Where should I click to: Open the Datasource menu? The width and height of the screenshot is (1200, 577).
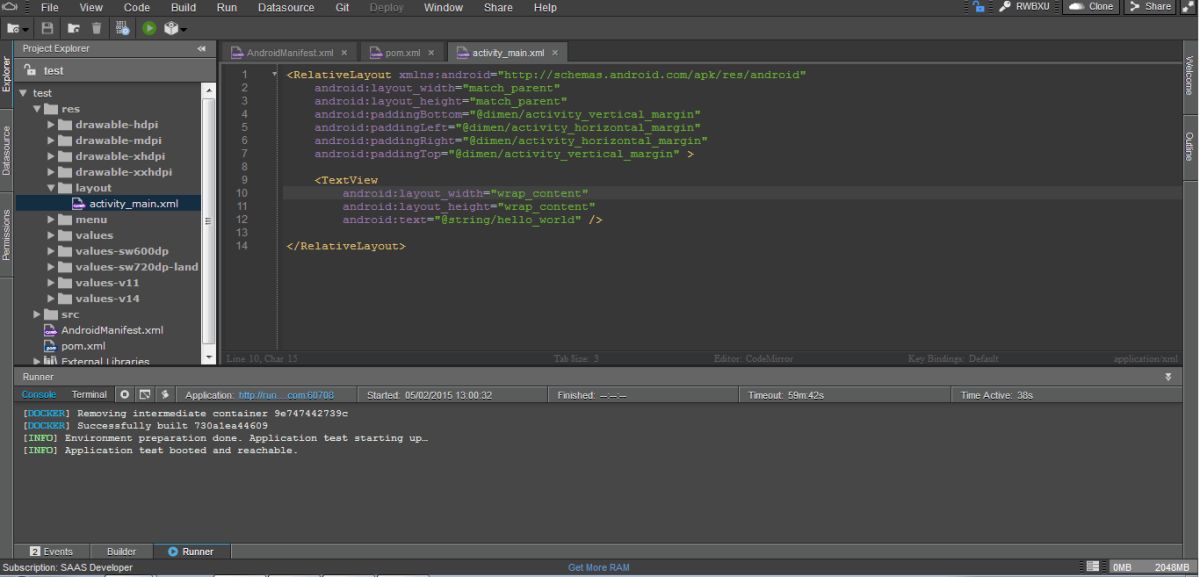[x=285, y=7]
